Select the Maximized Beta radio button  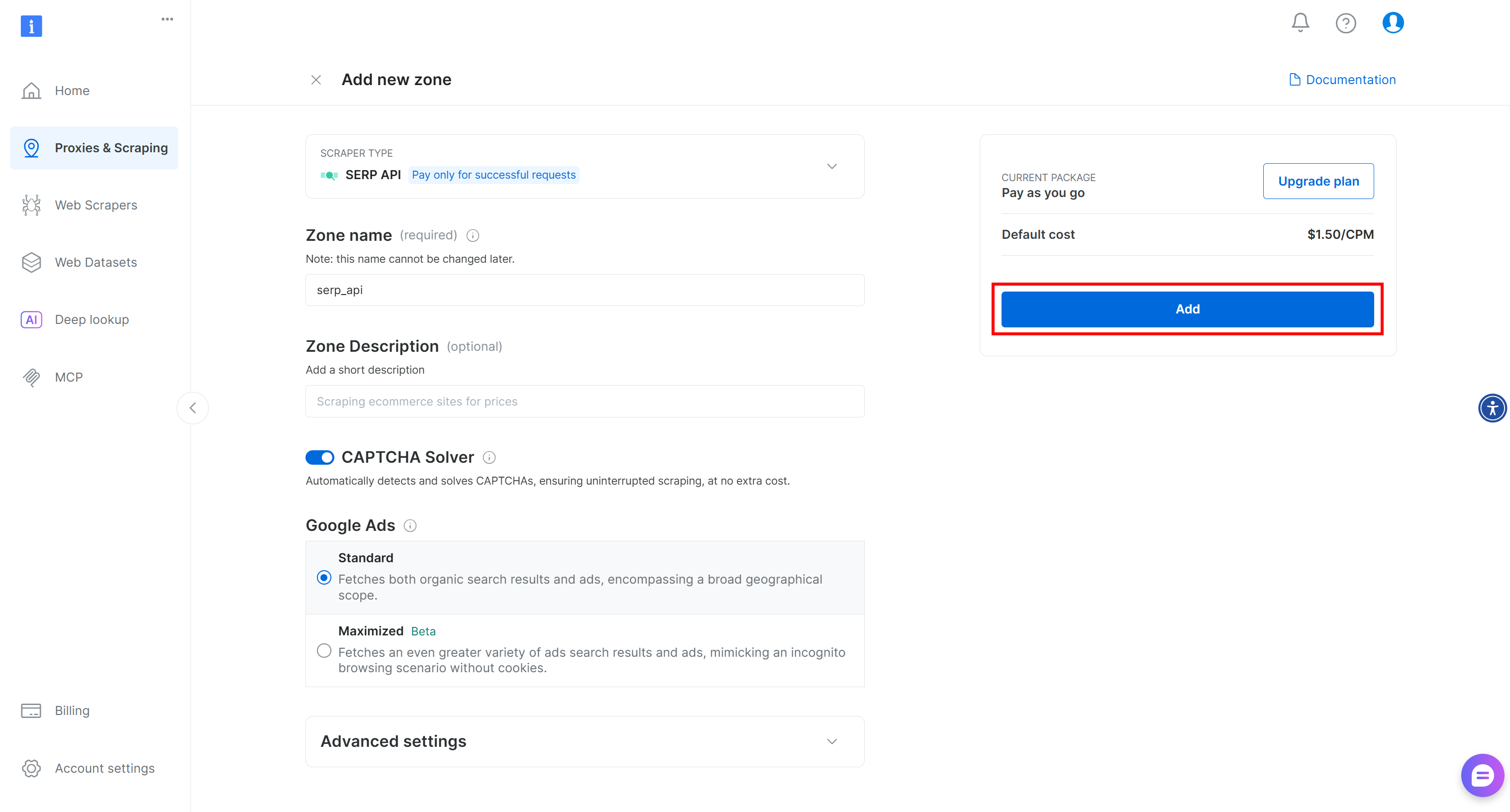pyautogui.click(x=323, y=651)
